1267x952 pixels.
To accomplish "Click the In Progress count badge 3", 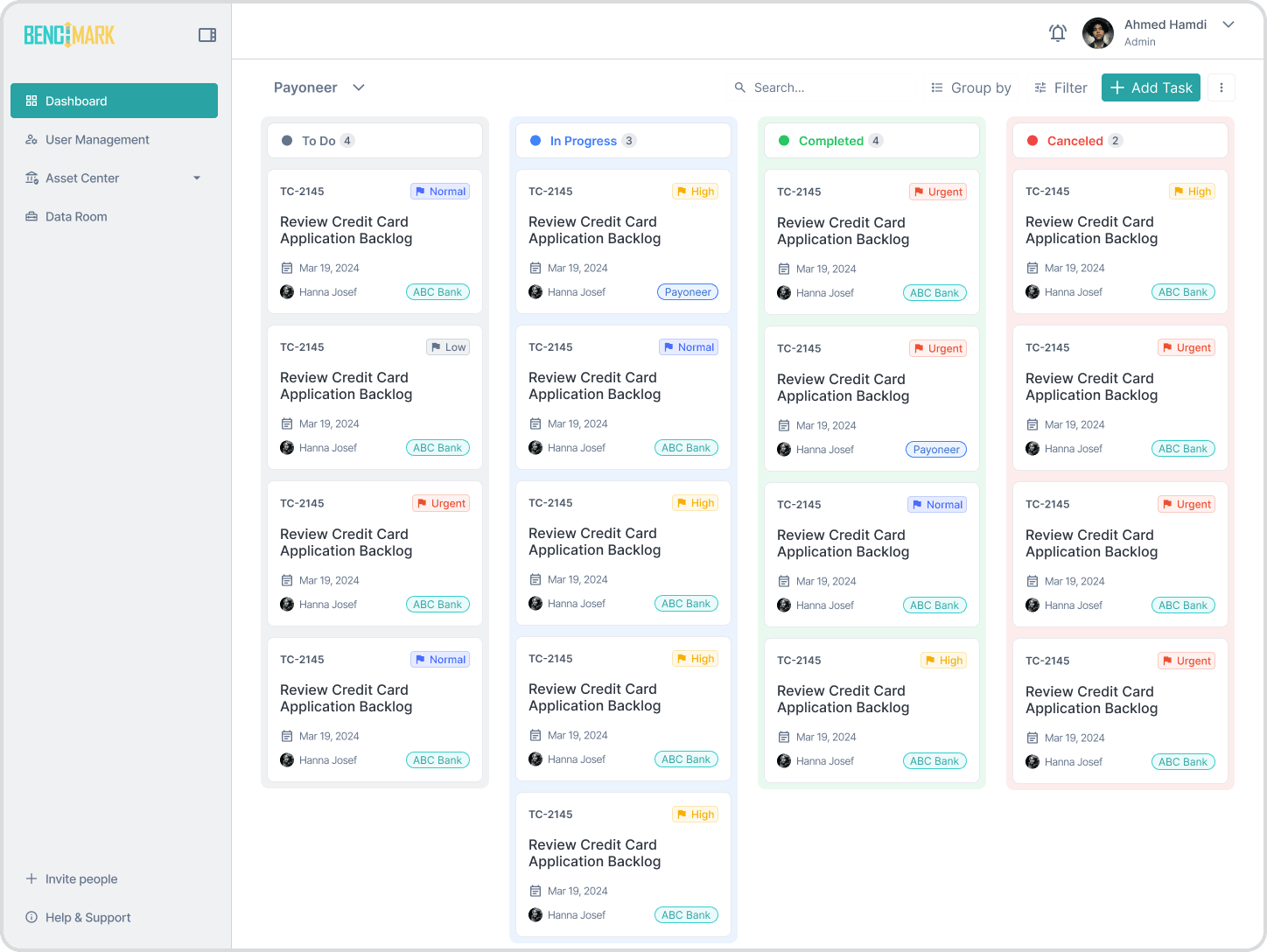I will (629, 141).
